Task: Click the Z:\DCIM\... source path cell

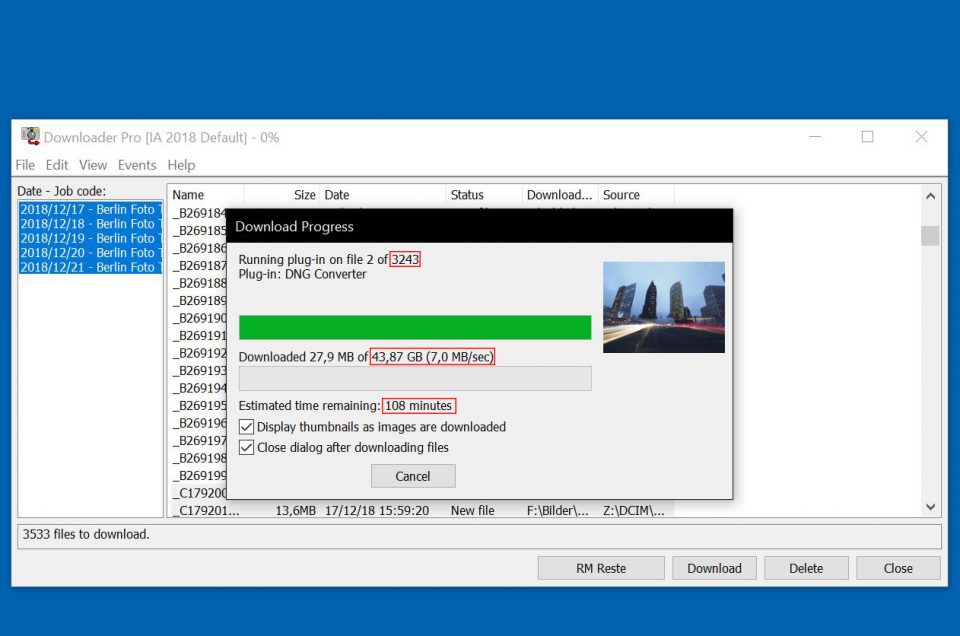Action: coord(634,511)
